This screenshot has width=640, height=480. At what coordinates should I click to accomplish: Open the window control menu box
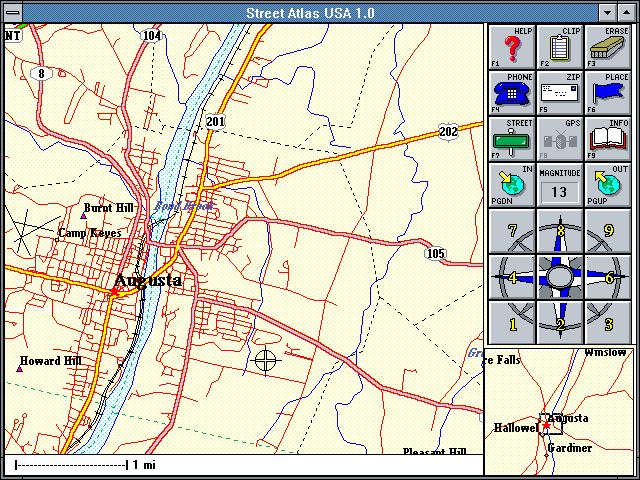(x=13, y=13)
